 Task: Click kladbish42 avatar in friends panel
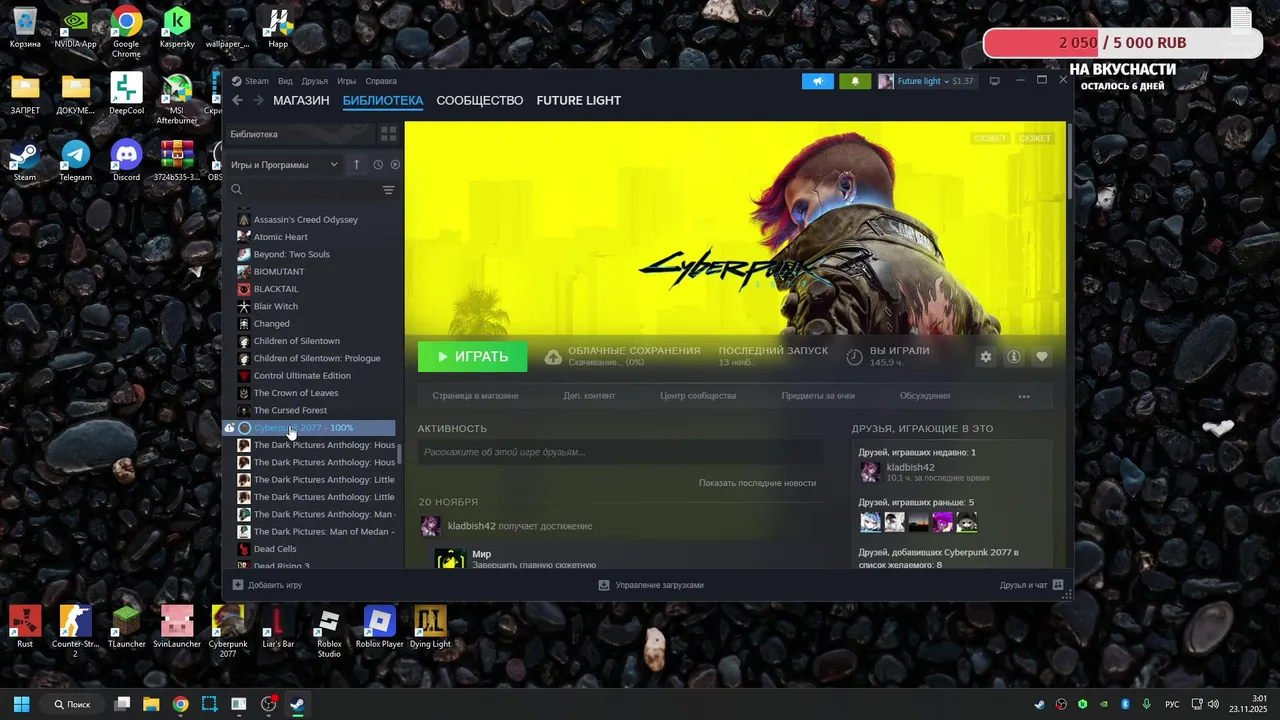(870, 472)
